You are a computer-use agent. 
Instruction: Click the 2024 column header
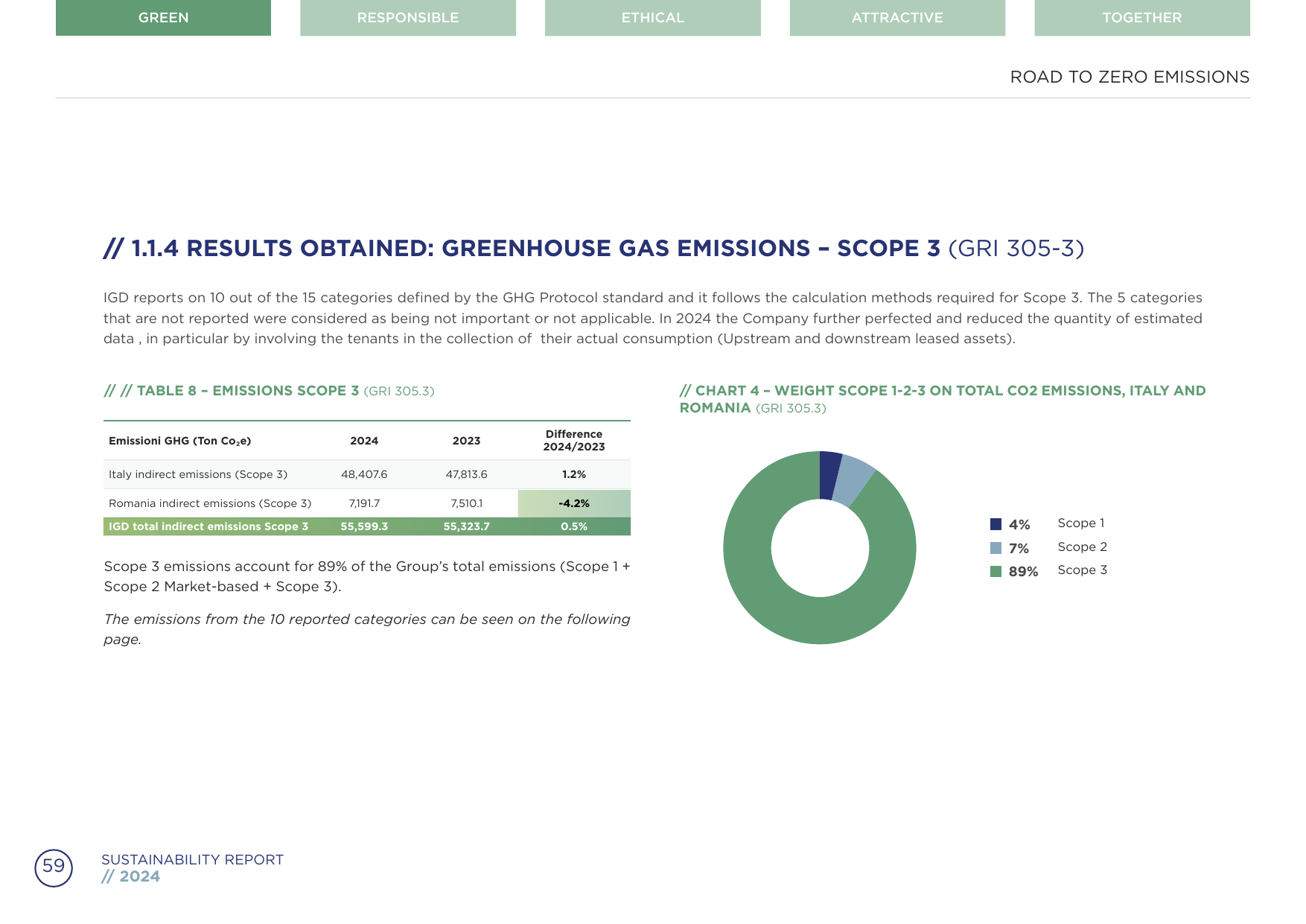point(364,441)
